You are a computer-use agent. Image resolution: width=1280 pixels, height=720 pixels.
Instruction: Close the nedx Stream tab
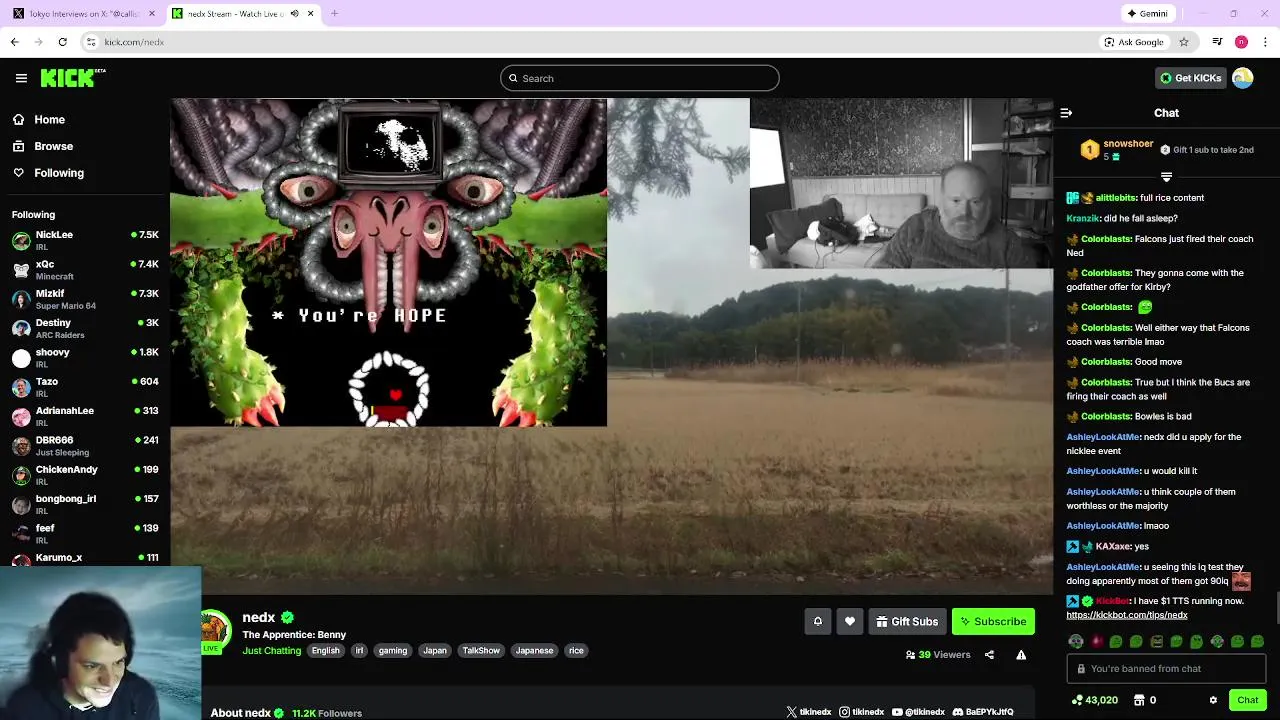(x=310, y=14)
